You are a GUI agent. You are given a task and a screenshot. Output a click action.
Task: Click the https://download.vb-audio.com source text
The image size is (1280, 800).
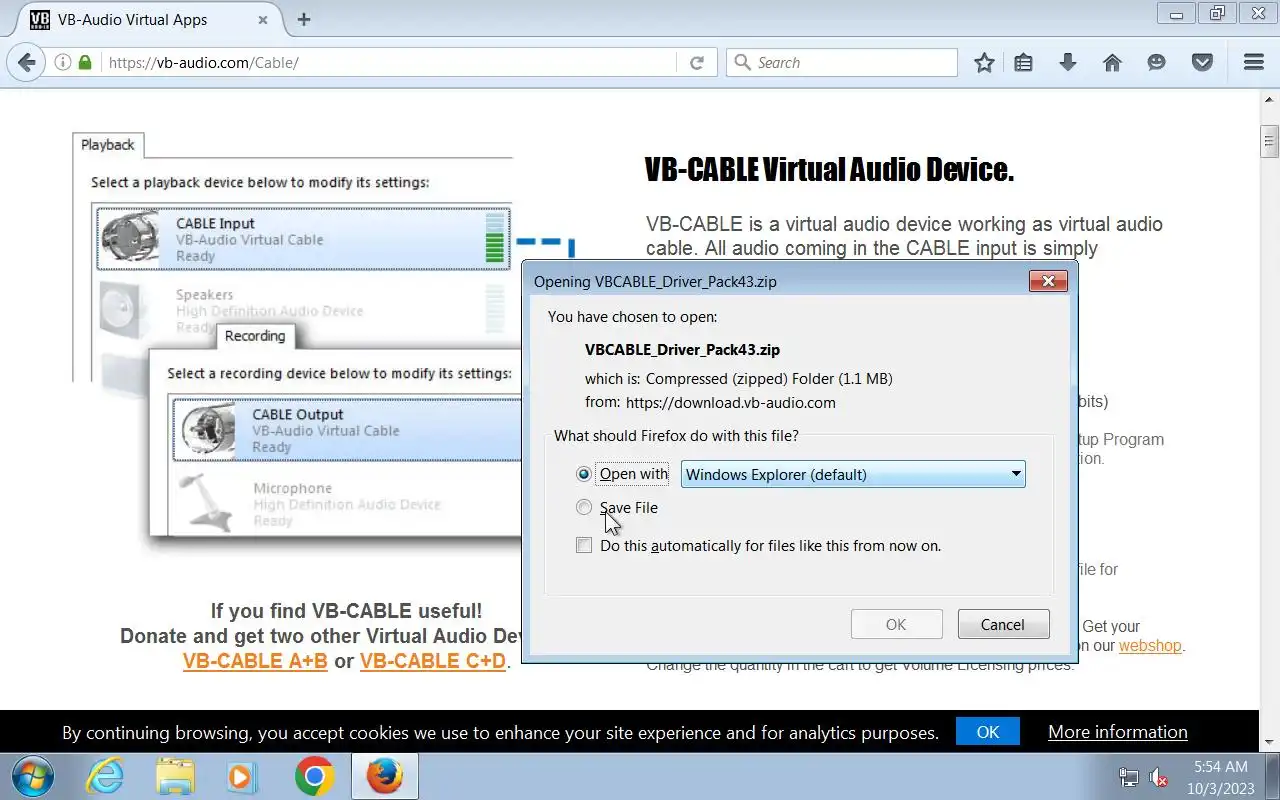(x=730, y=403)
